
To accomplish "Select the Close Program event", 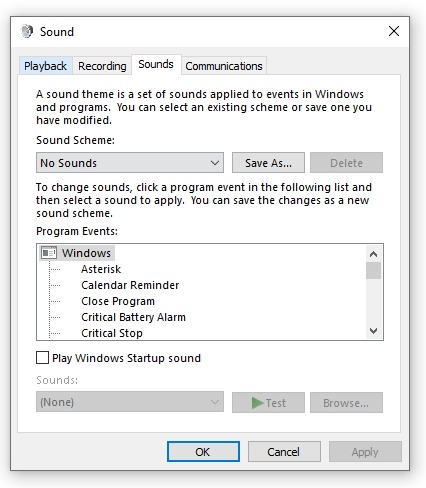I will (118, 301).
